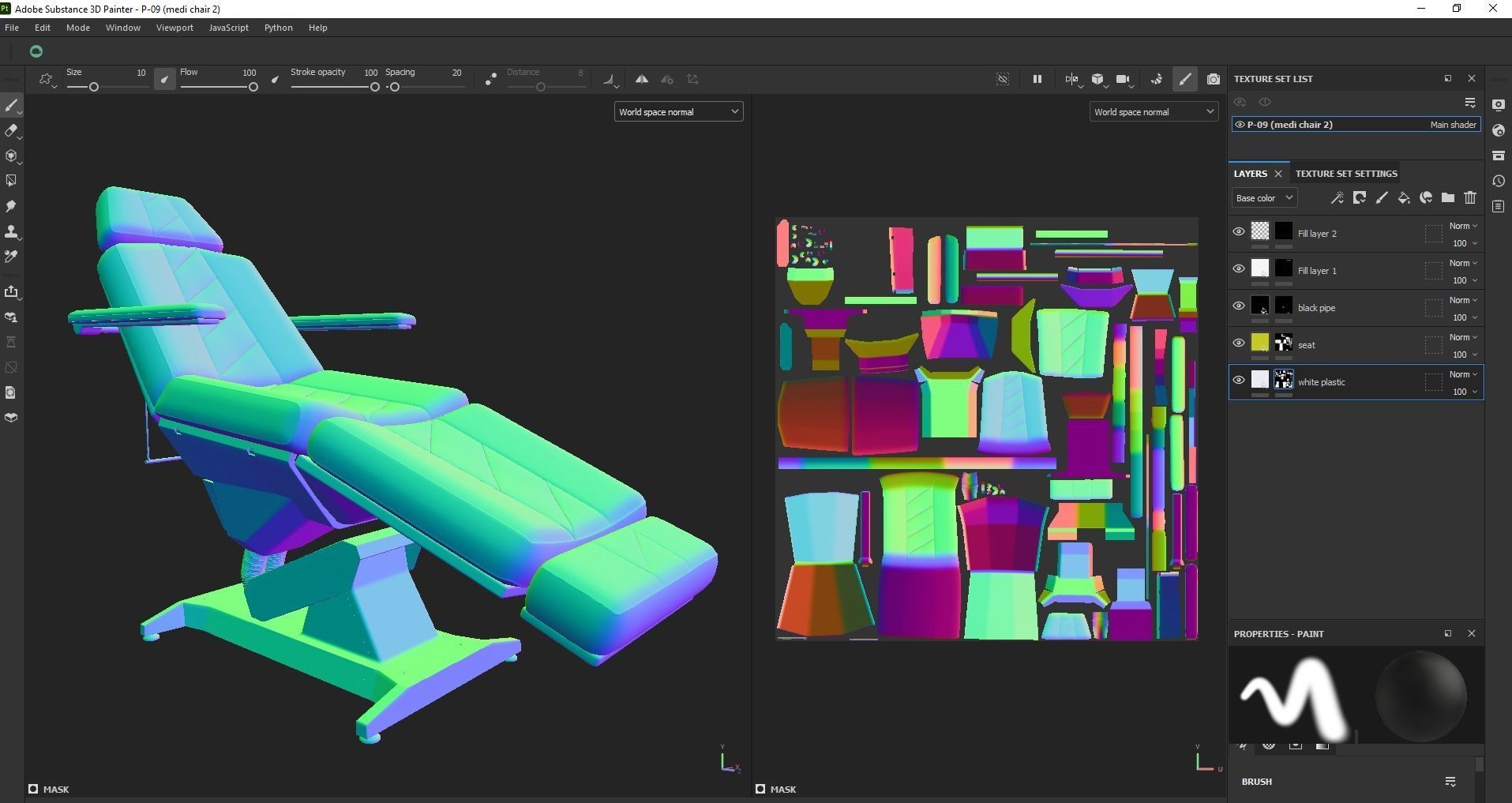
Task: Add an effect with the magic wand icon
Action: pyautogui.click(x=1337, y=198)
